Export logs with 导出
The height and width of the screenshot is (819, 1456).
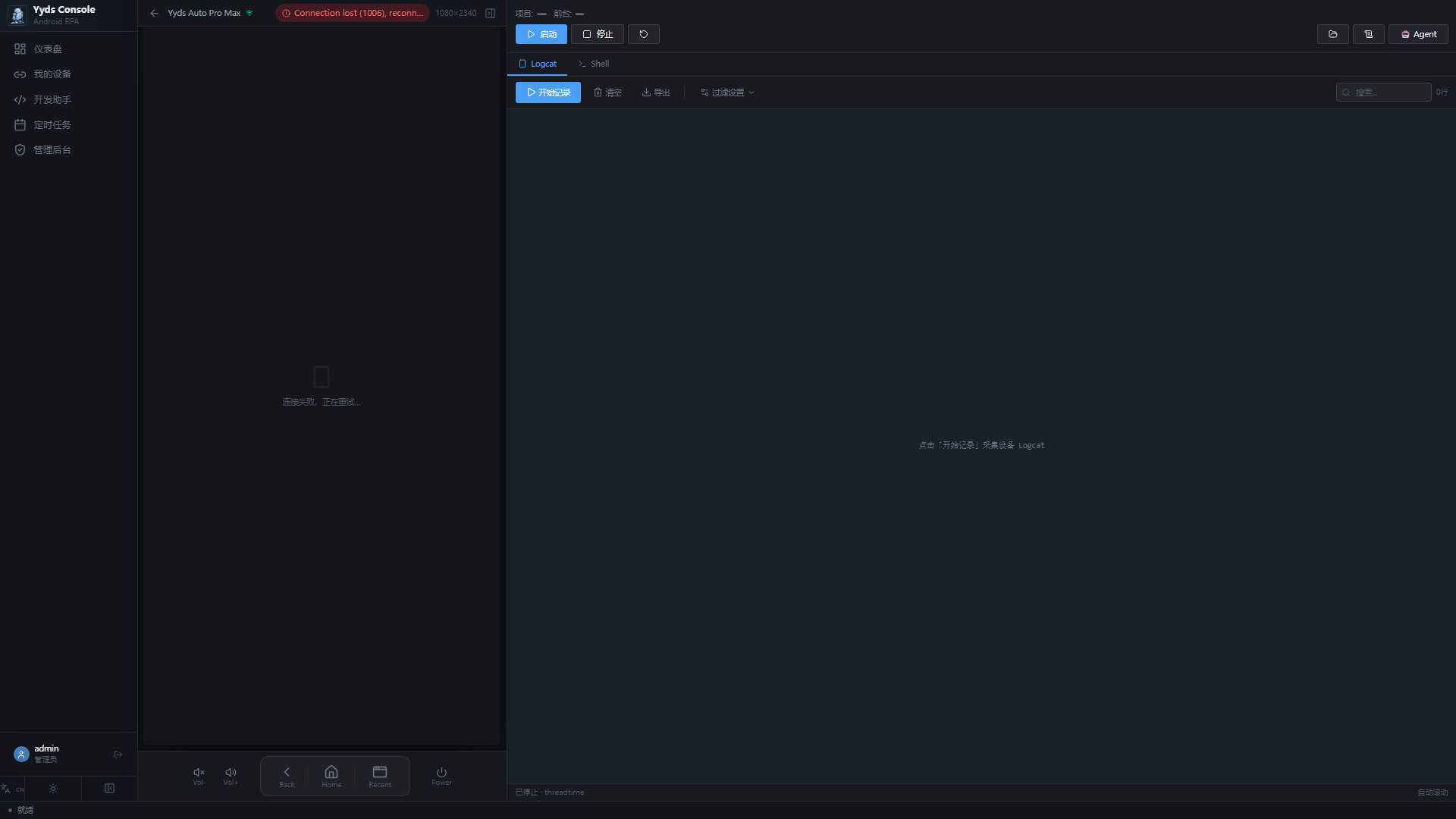(656, 93)
